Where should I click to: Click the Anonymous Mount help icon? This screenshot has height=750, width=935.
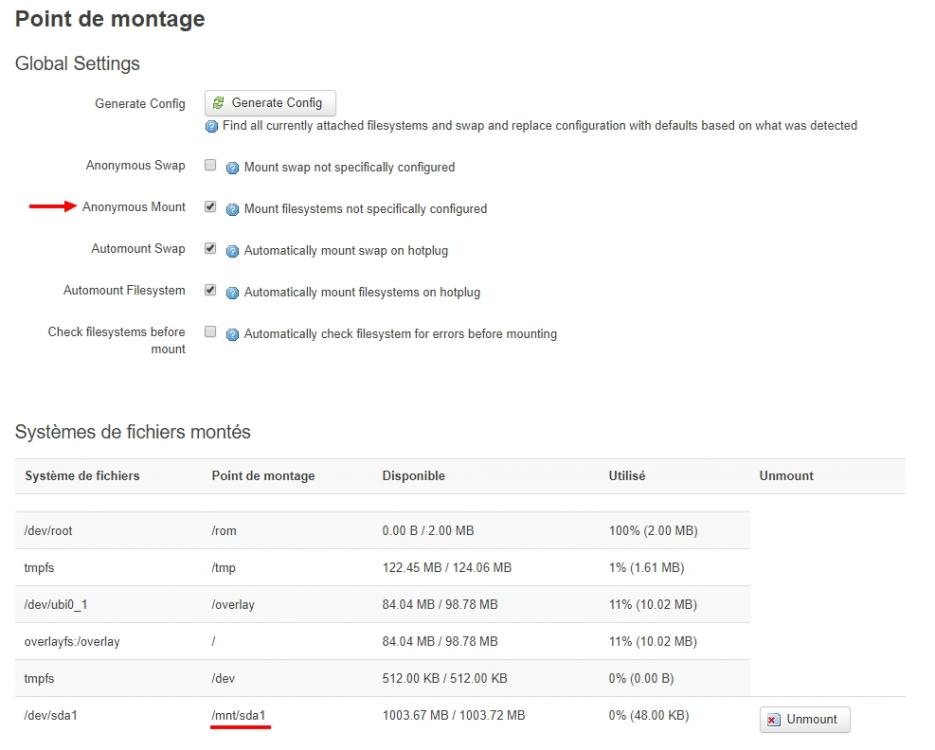point(232,209)
